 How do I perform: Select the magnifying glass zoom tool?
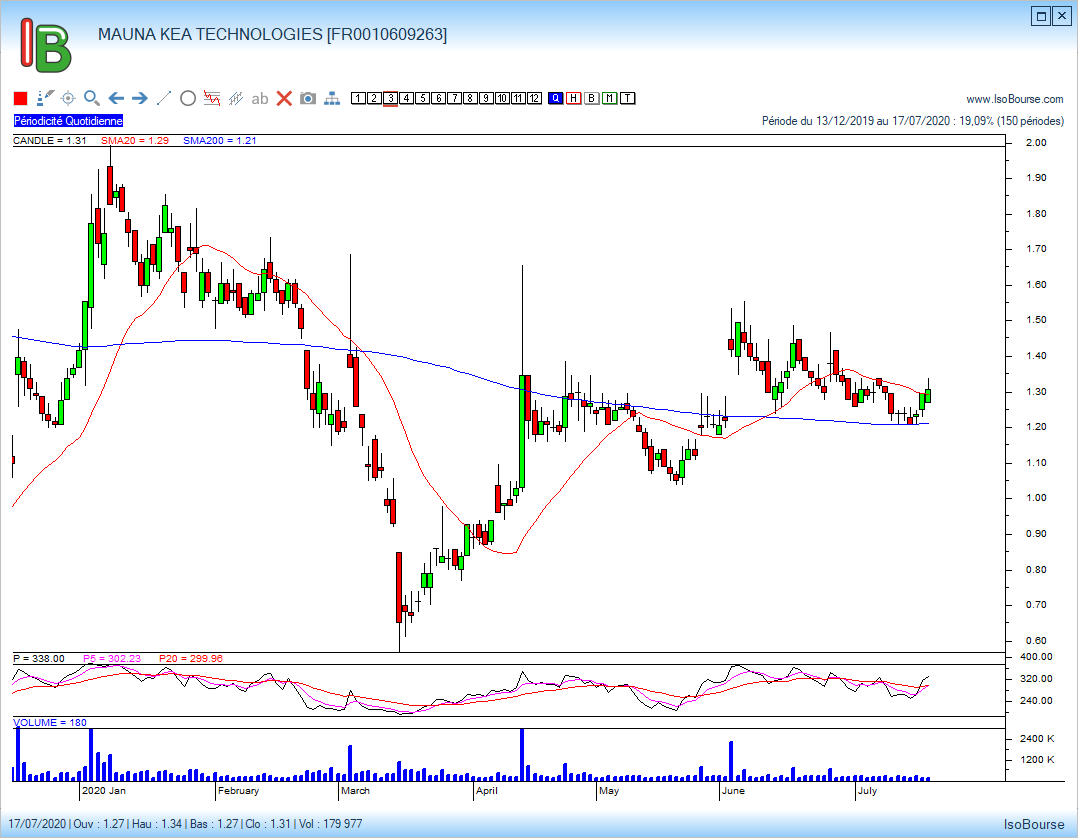point(92,98)
